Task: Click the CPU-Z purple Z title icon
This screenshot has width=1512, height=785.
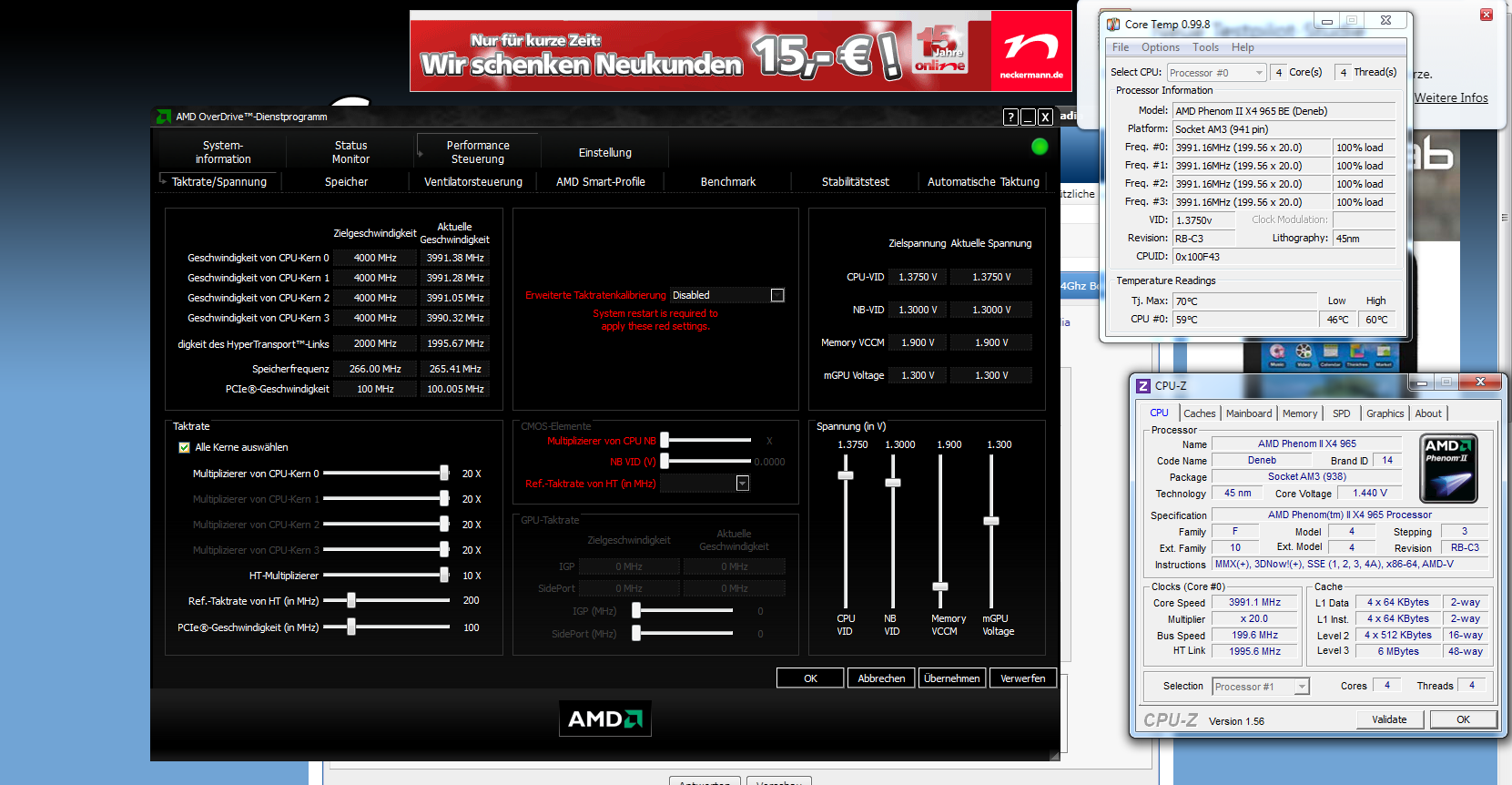Action: [x=1143, y=385]
